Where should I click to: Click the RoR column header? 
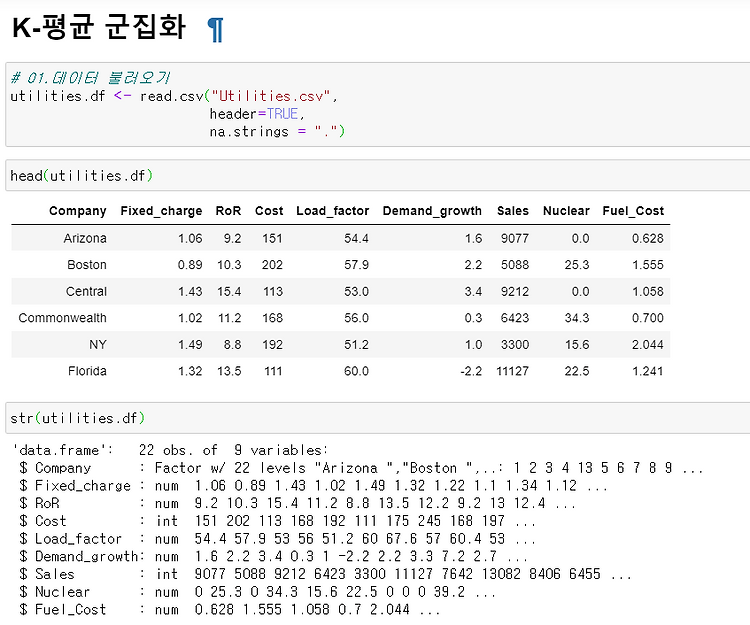(228, 211)
